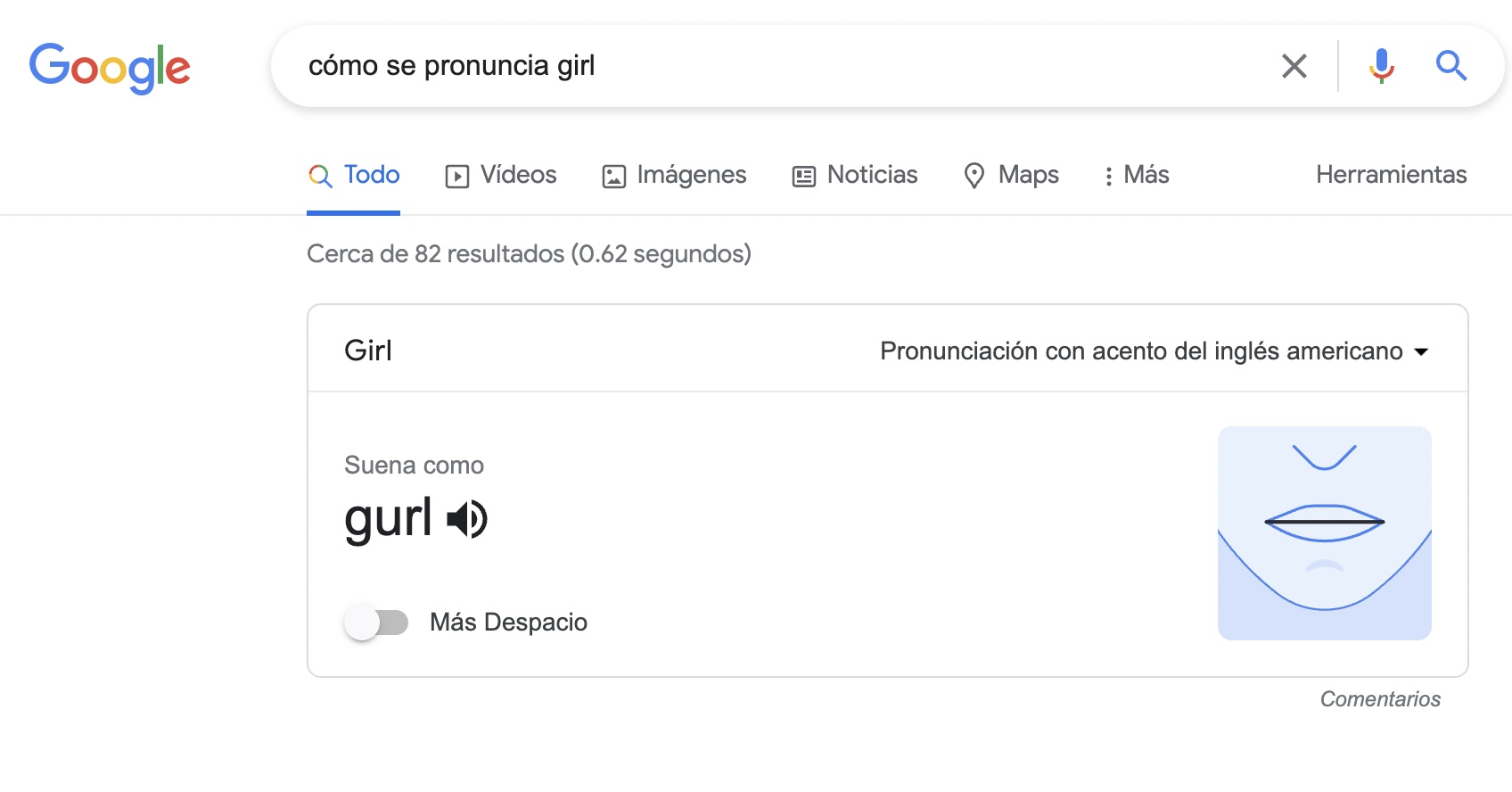1512x792 pixels.
Task: Click the Noticias newspaper icon
Action: pyautogui.click(x=803, y=175)
